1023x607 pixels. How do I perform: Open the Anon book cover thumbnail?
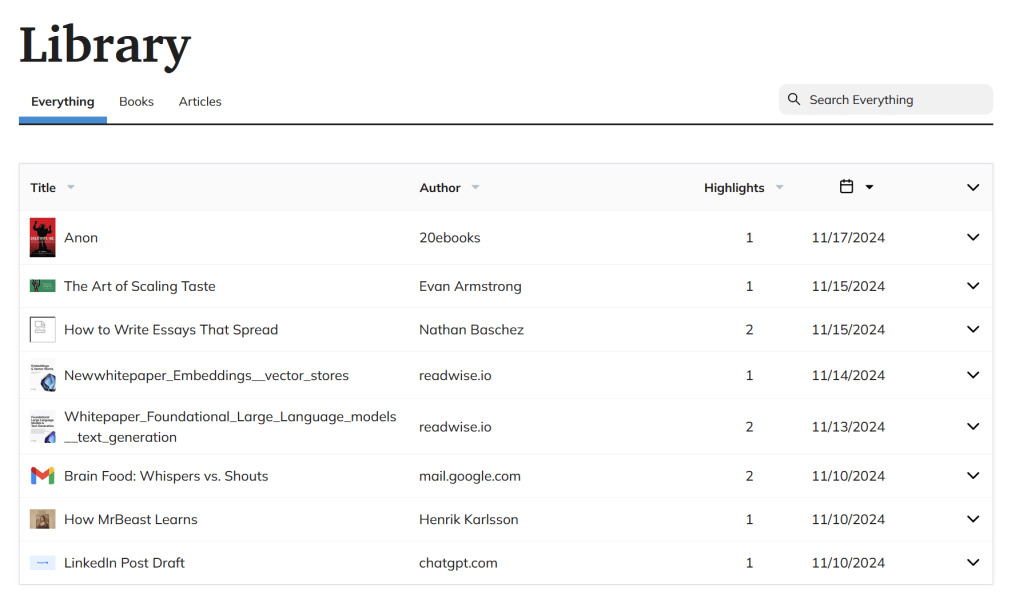(42, 238)
